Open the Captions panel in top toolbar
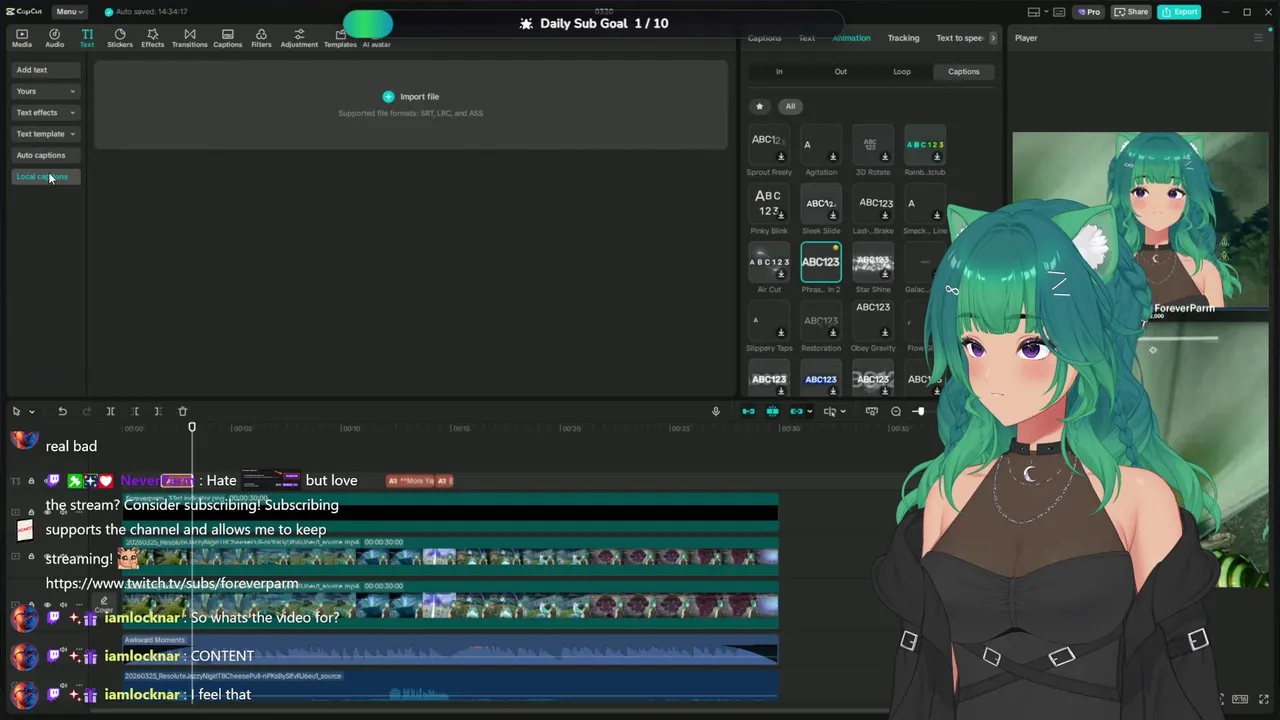The width and height of the screenshot is (1280, 720). (227, 38)
